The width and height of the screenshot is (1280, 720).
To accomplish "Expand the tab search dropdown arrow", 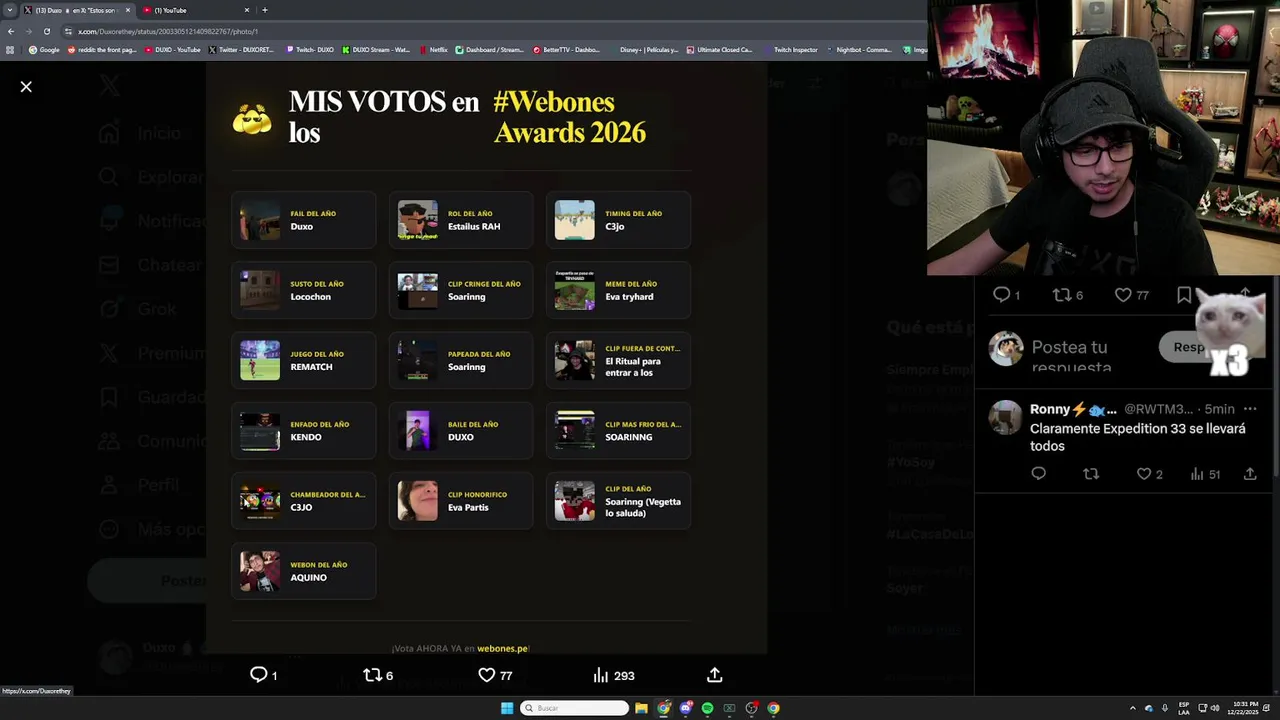I will (x=9, y=10).
